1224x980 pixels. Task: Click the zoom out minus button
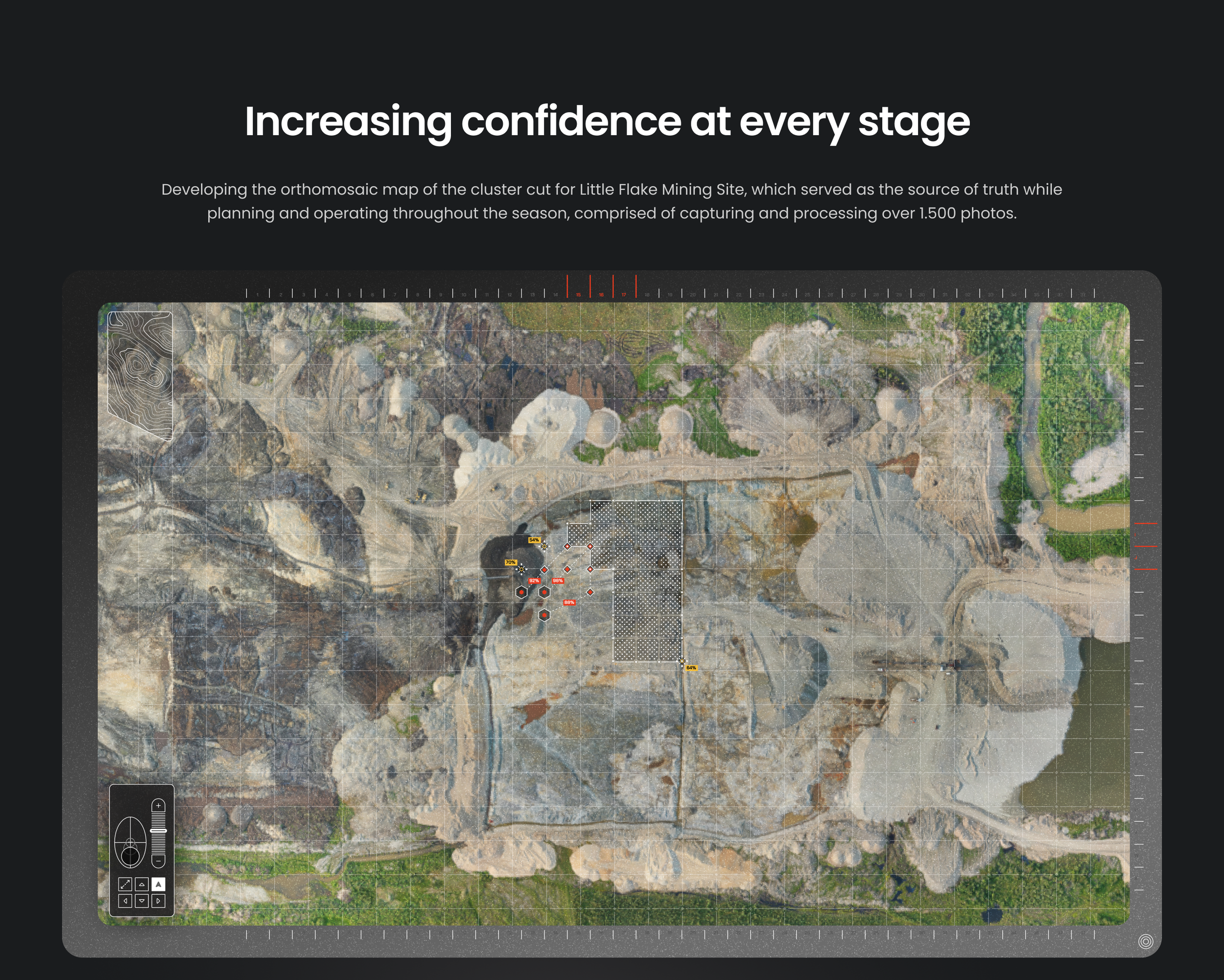coord(159,861)
